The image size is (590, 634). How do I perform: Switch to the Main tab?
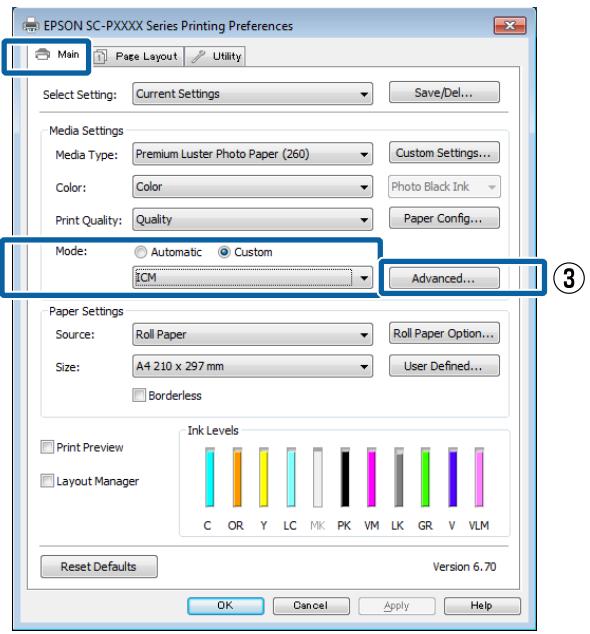tap(58, 55)
